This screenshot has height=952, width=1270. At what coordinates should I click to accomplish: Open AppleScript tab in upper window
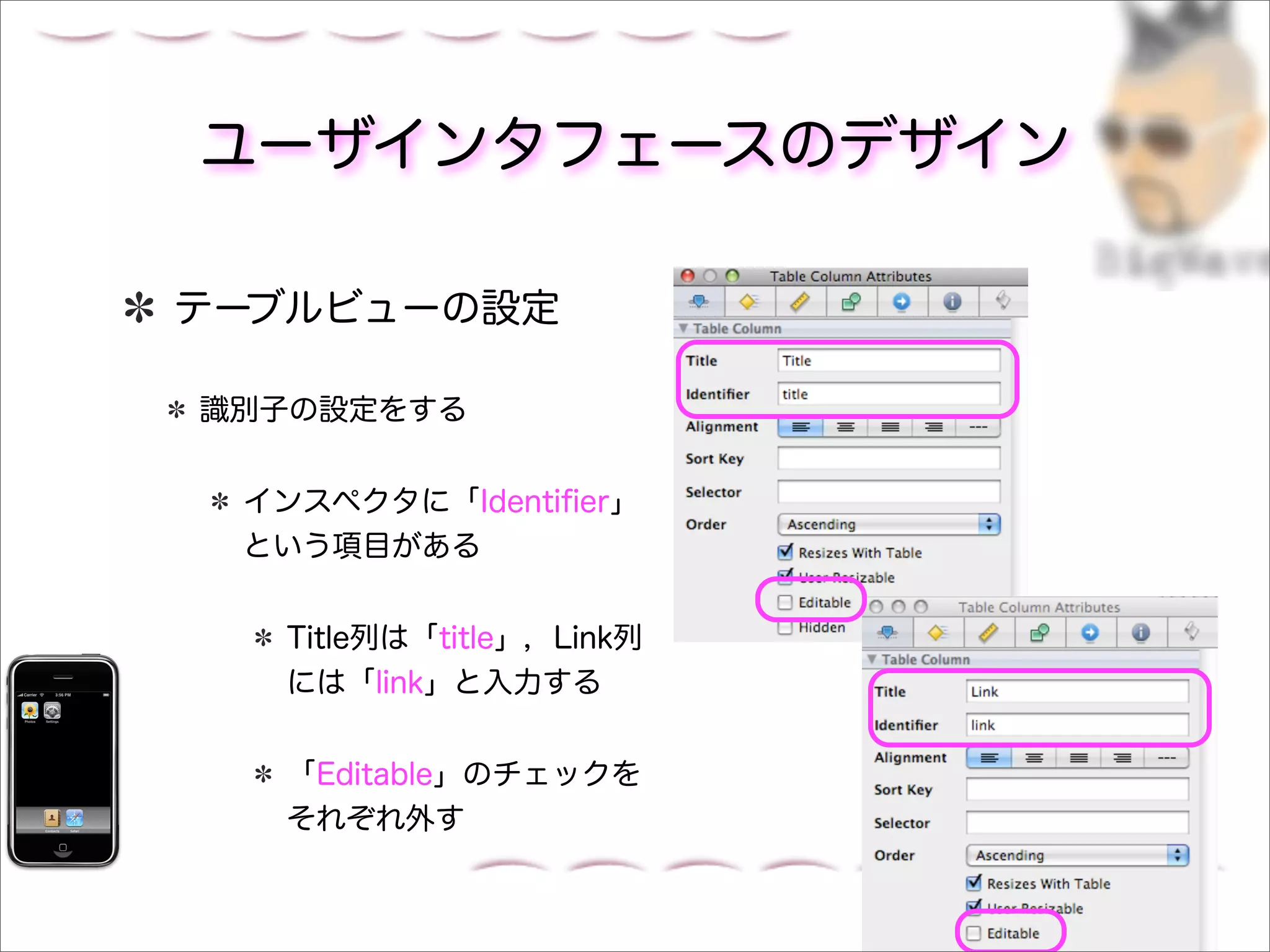pos(1003,302)
